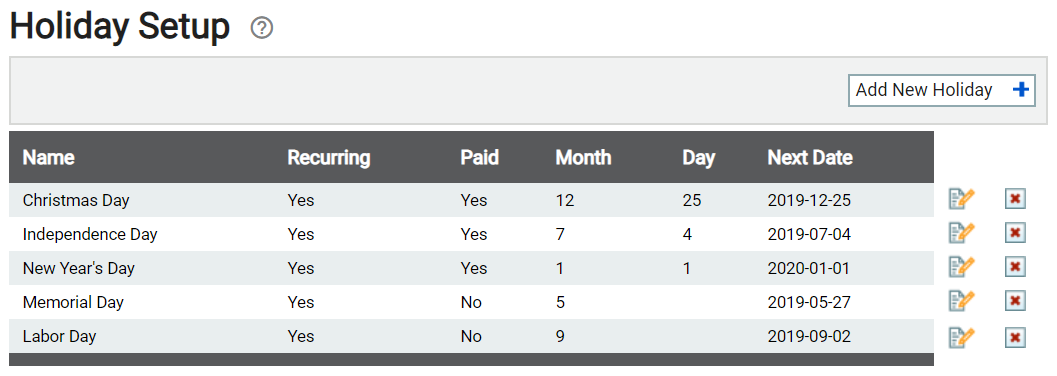Open editor for New Year's Day
Screen dimensions: 1057x376
point(961,268)
